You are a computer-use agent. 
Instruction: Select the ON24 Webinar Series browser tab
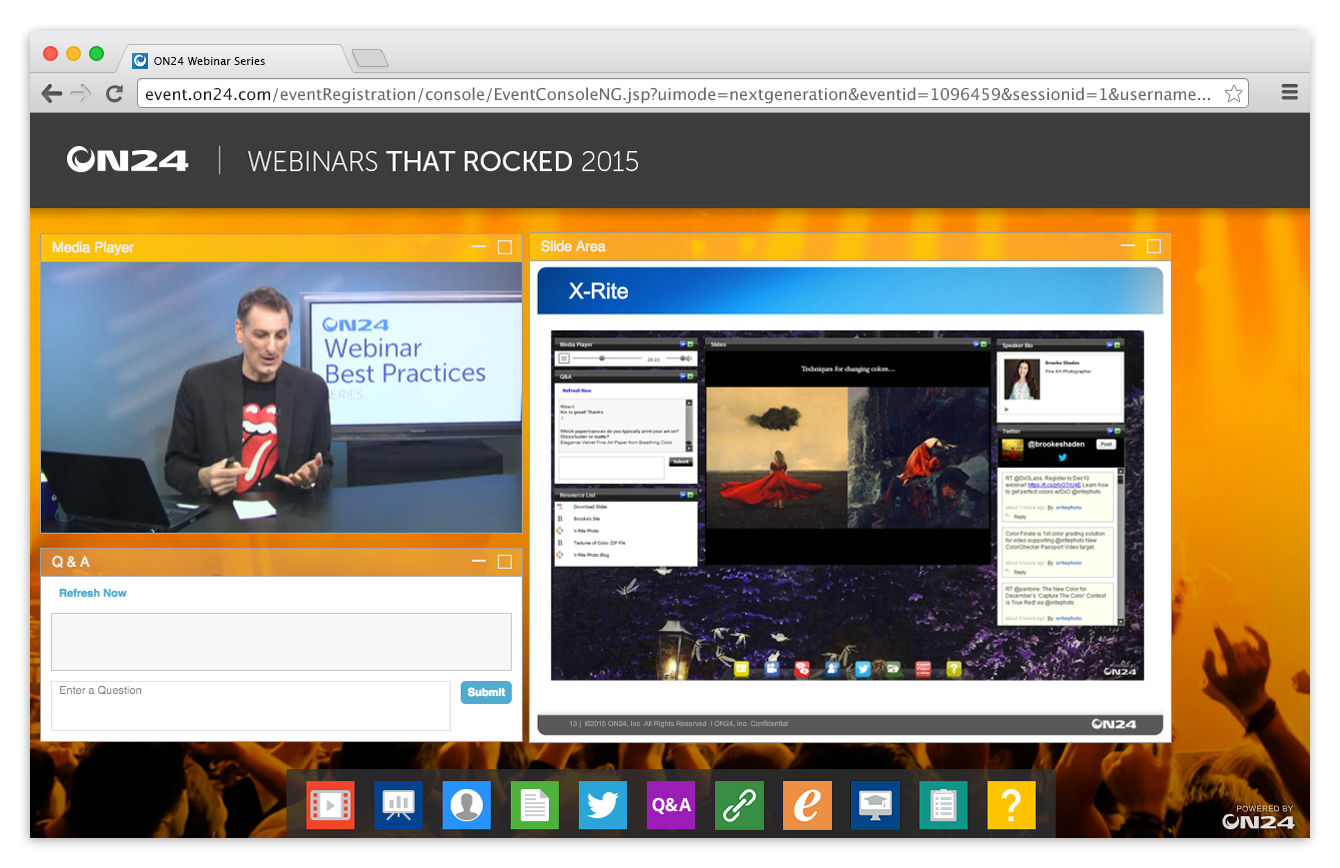pos(236,60)
